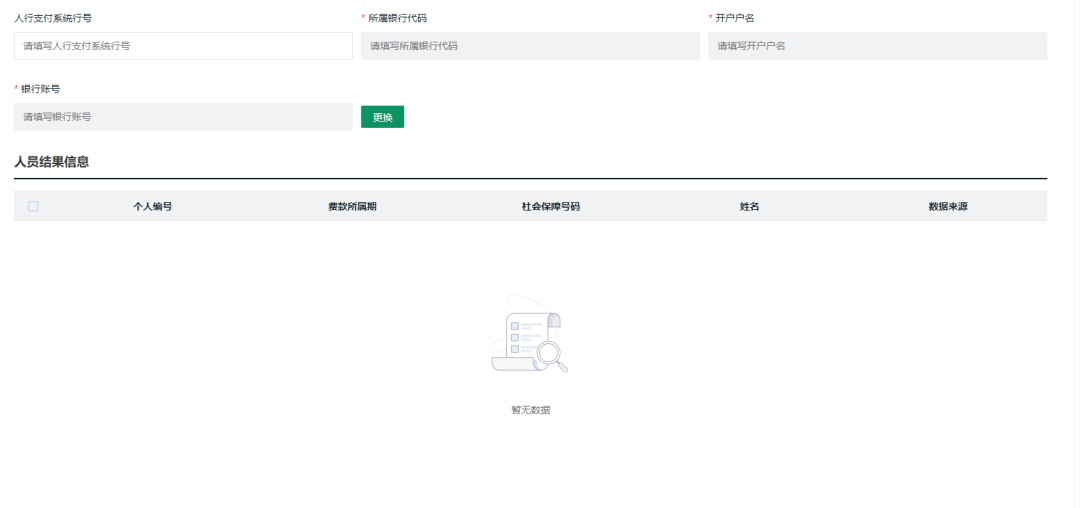
Task: Select the 数据来源 column header
Action: point(947,206)
